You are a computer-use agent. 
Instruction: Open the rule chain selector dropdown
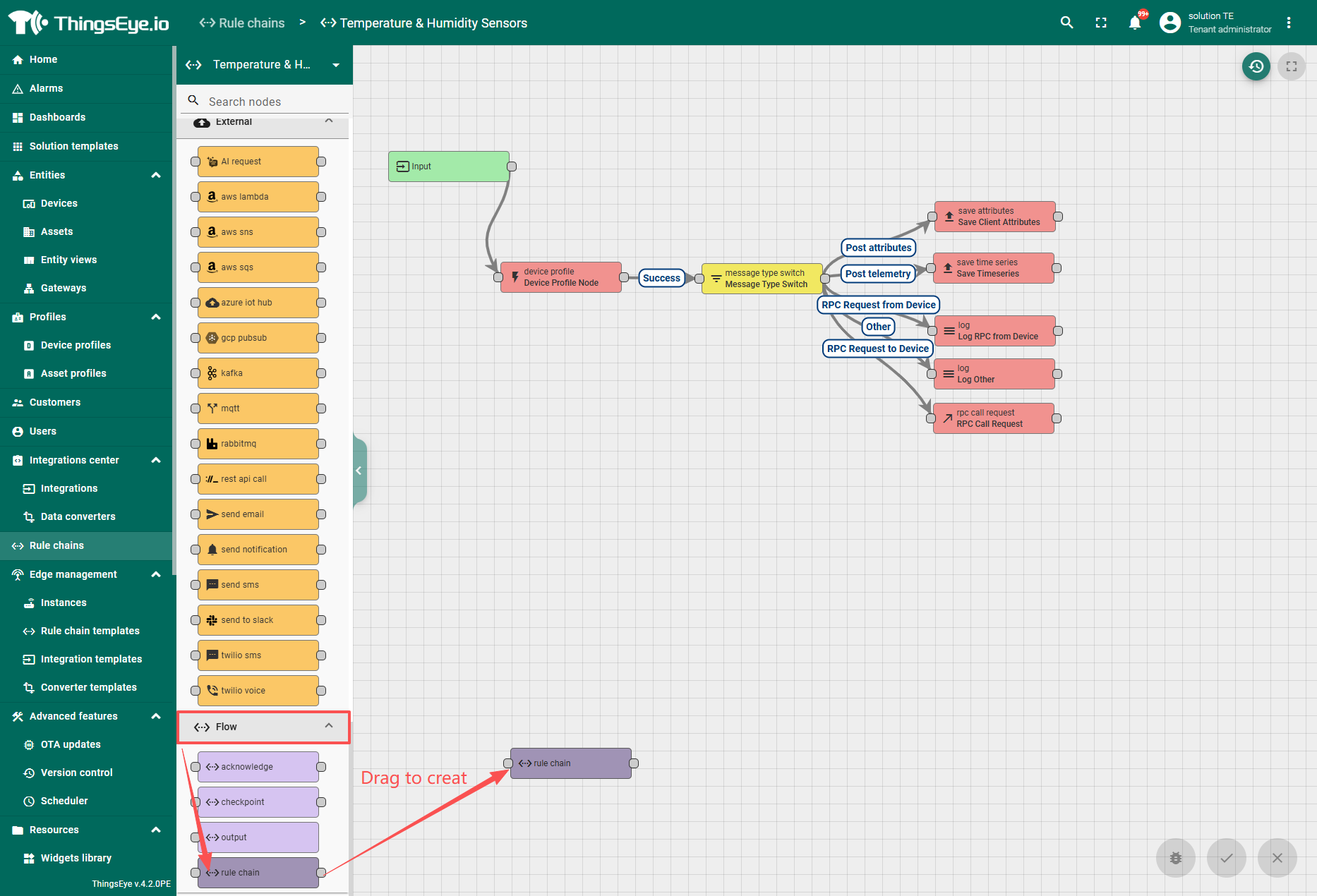pos(335,65)
